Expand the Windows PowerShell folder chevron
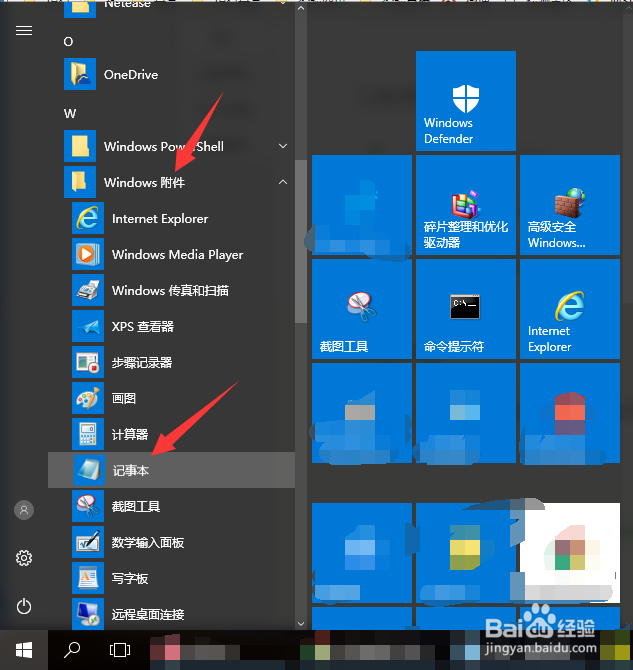The height and width of the screenshot is (670, 633). coord(283,146)
